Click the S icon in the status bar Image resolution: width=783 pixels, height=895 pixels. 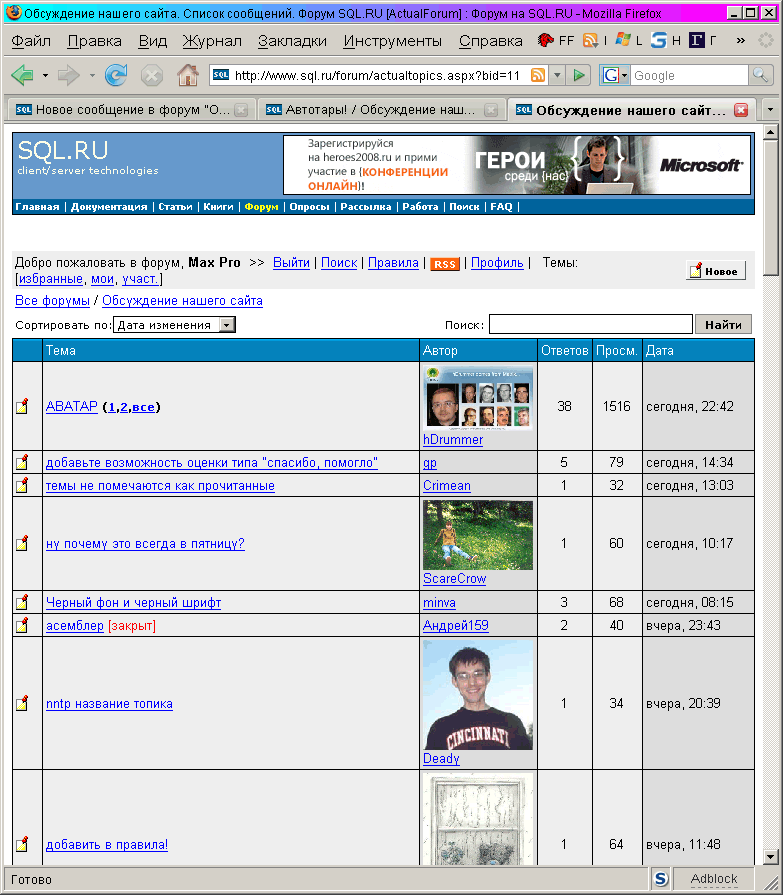pyautogui.click(x=661, y=879)
